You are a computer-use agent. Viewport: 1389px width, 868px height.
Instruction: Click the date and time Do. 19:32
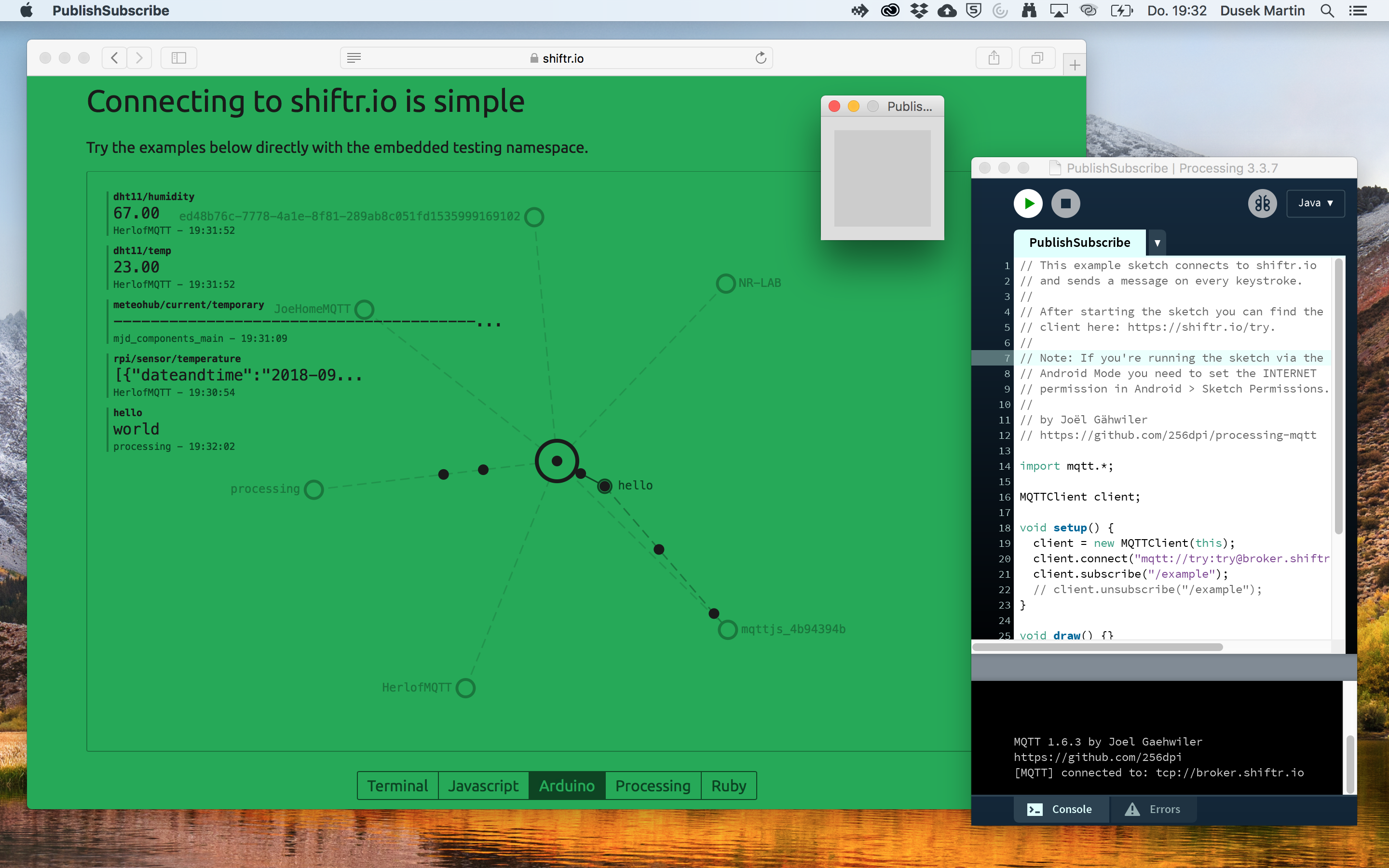coord(1177,10)
